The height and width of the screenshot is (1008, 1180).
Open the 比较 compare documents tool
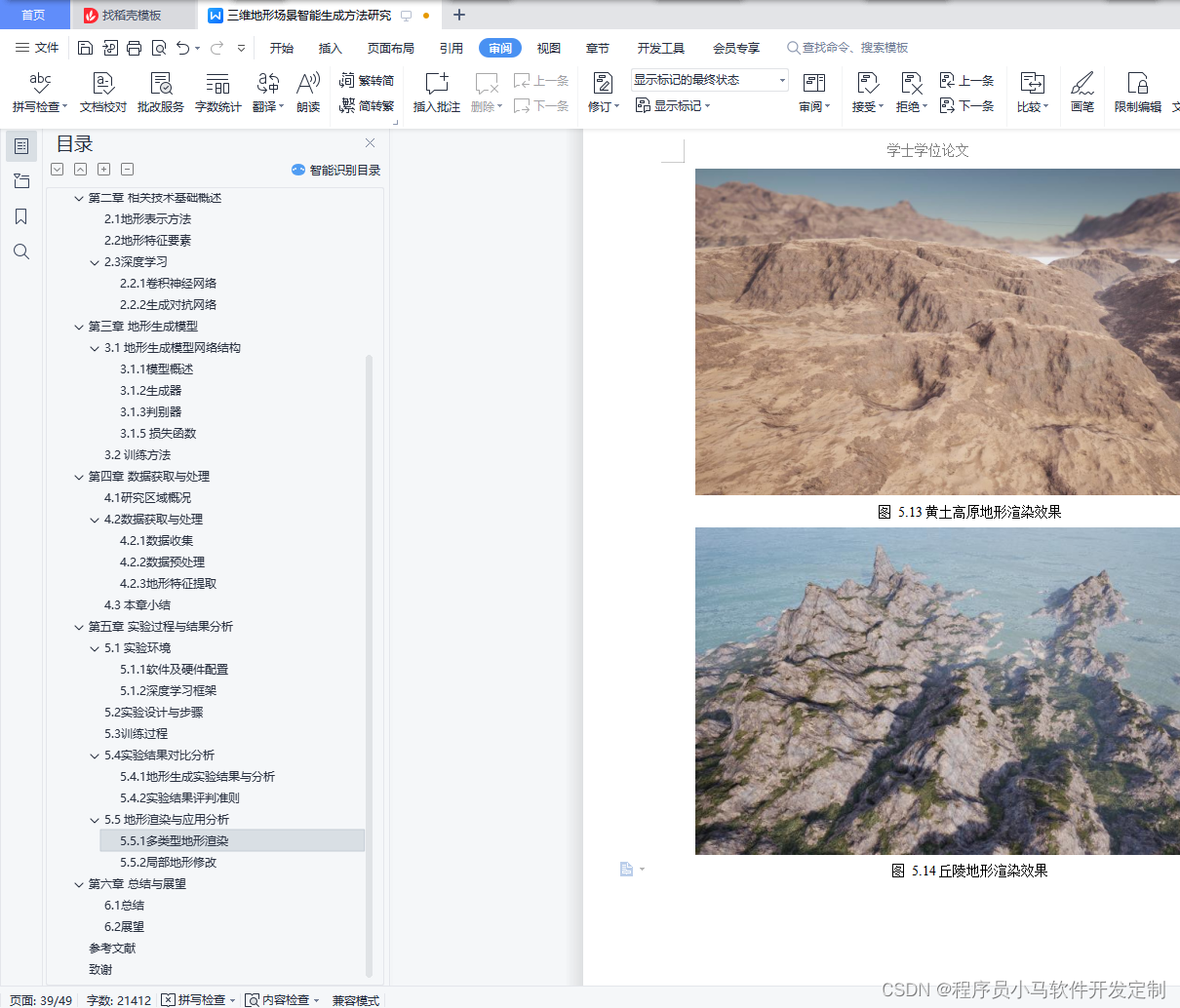click(1033, 93)
